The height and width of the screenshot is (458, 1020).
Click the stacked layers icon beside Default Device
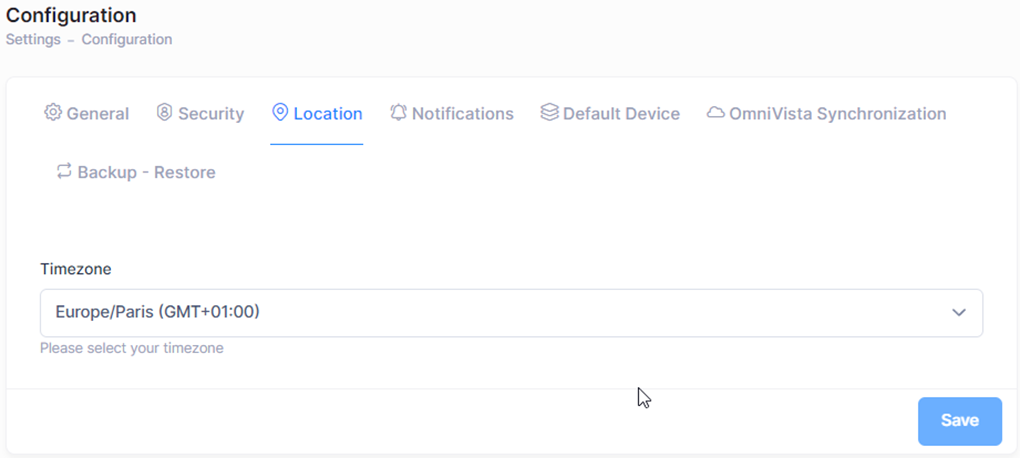pyautogui.click(x=549, y=112)
